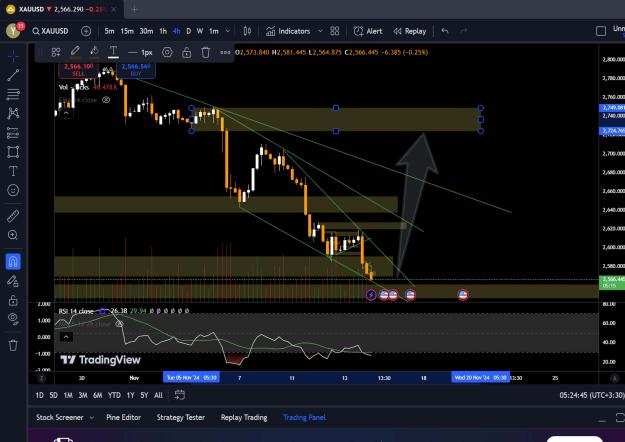Collapse the RSI pane legend arrow
Viewport: 625px width, 442px height.
coord(66,337)
